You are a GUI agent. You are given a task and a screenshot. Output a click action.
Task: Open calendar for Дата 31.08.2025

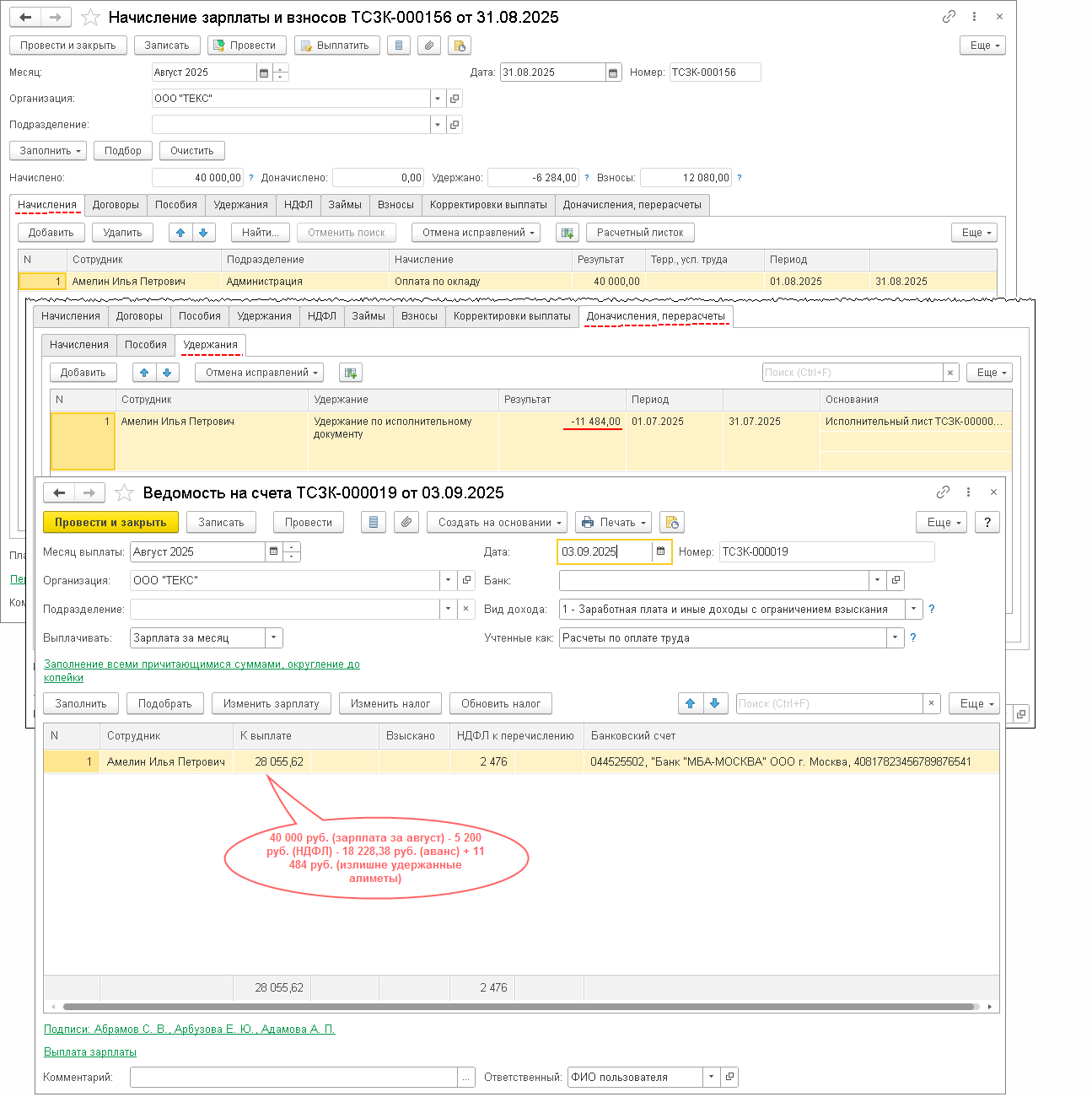[614, 73]
